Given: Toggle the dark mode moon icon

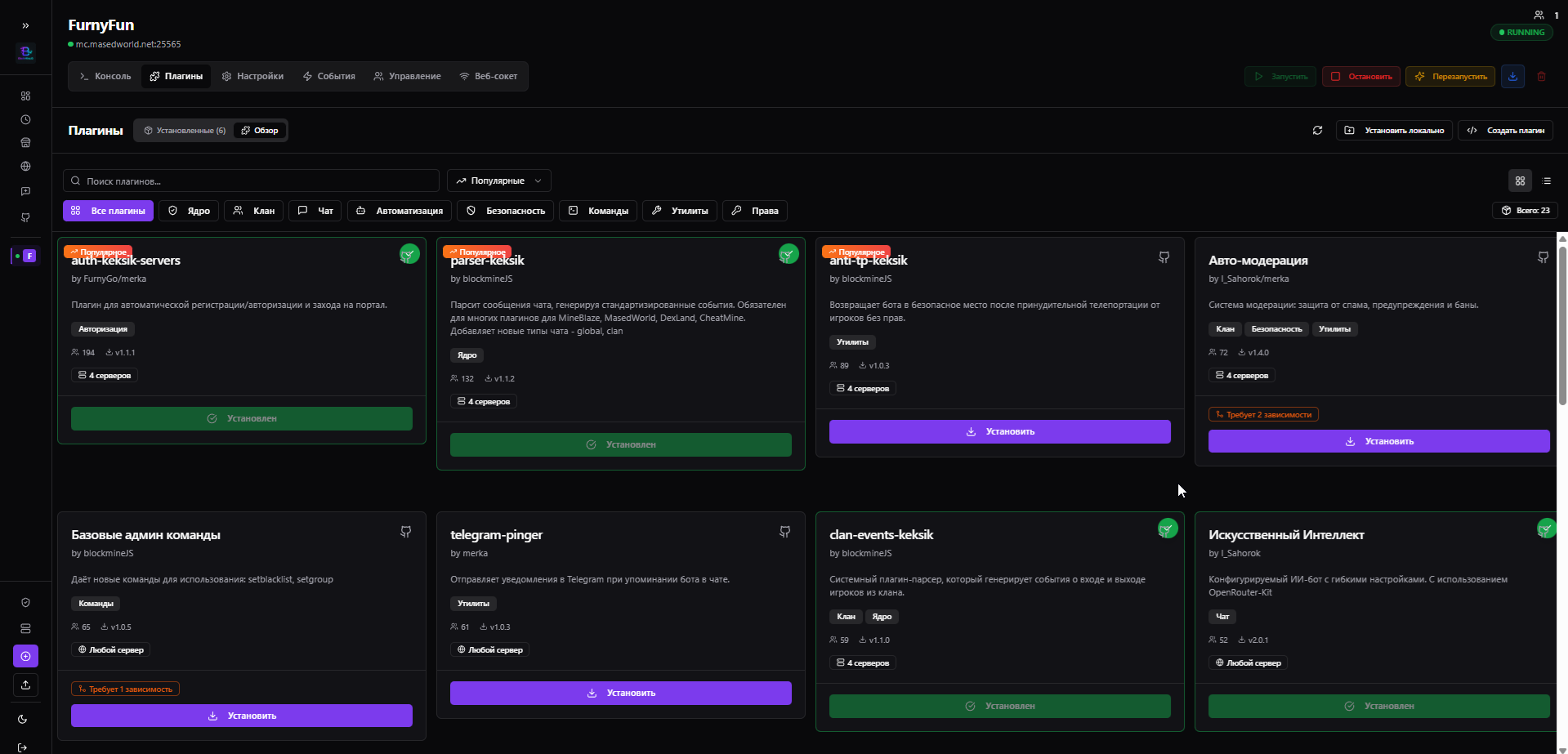Looking at the screenshot, I should click(x=23, y=720).
